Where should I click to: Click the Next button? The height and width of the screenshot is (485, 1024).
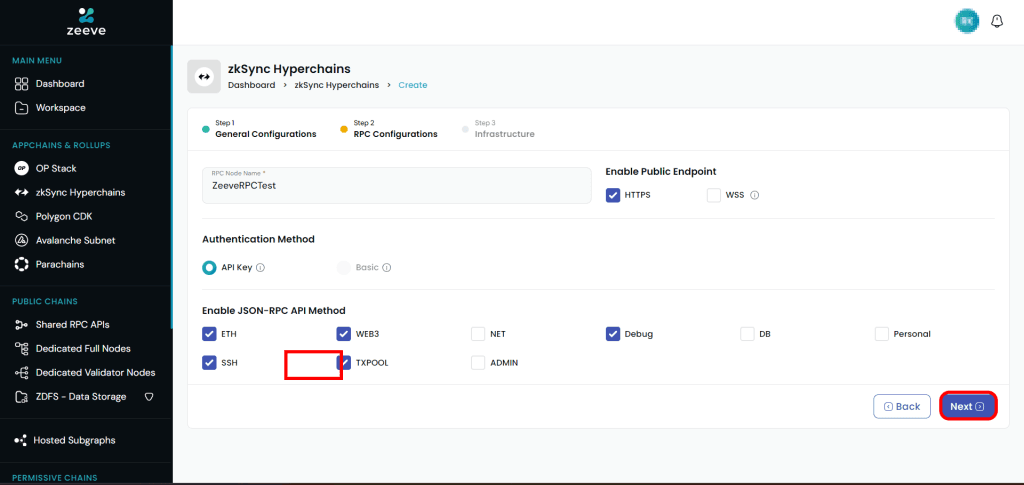968,406
